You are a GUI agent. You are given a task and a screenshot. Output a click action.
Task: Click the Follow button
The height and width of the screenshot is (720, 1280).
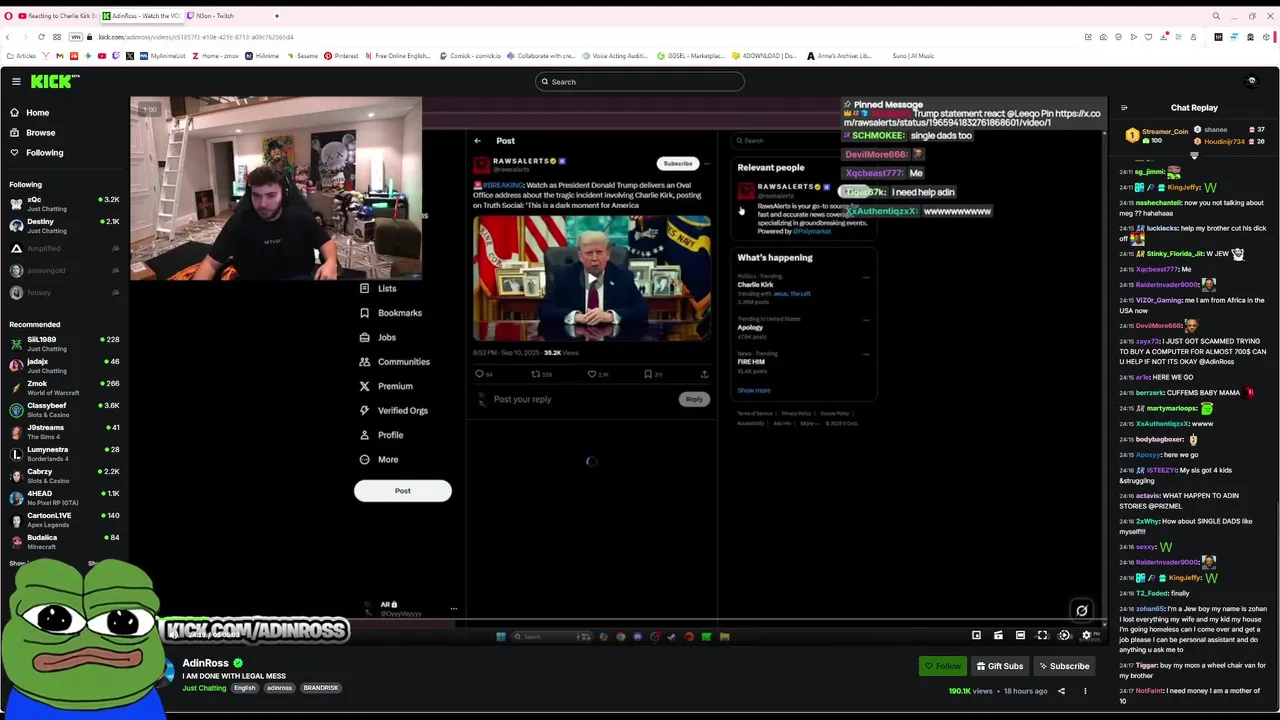coord(943,666)
